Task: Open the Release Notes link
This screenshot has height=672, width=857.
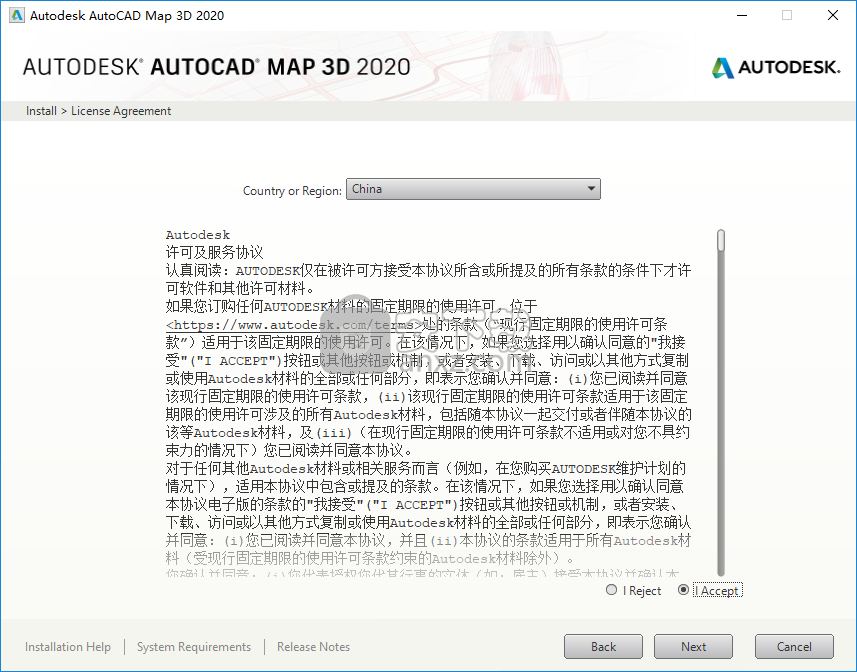Action: coord(313,647)
